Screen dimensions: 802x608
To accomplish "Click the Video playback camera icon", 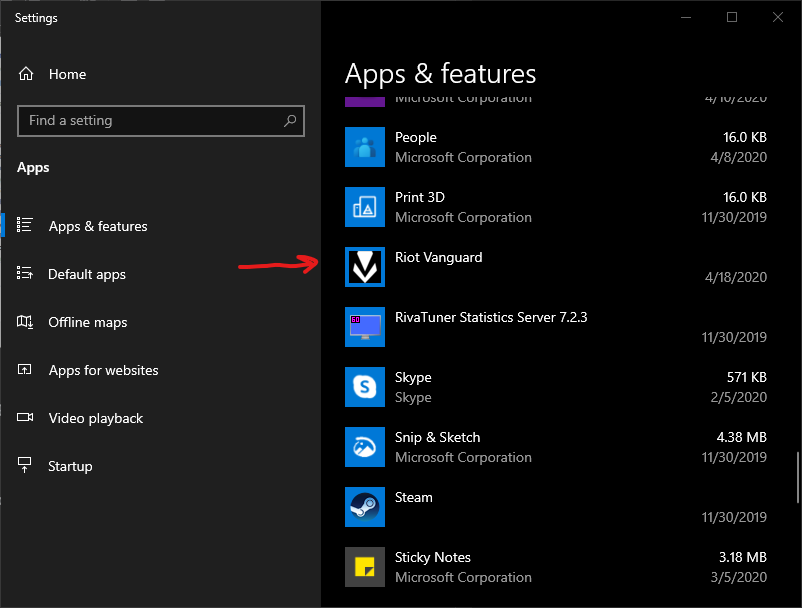I will pyautogui.click(x=25, y=417).
